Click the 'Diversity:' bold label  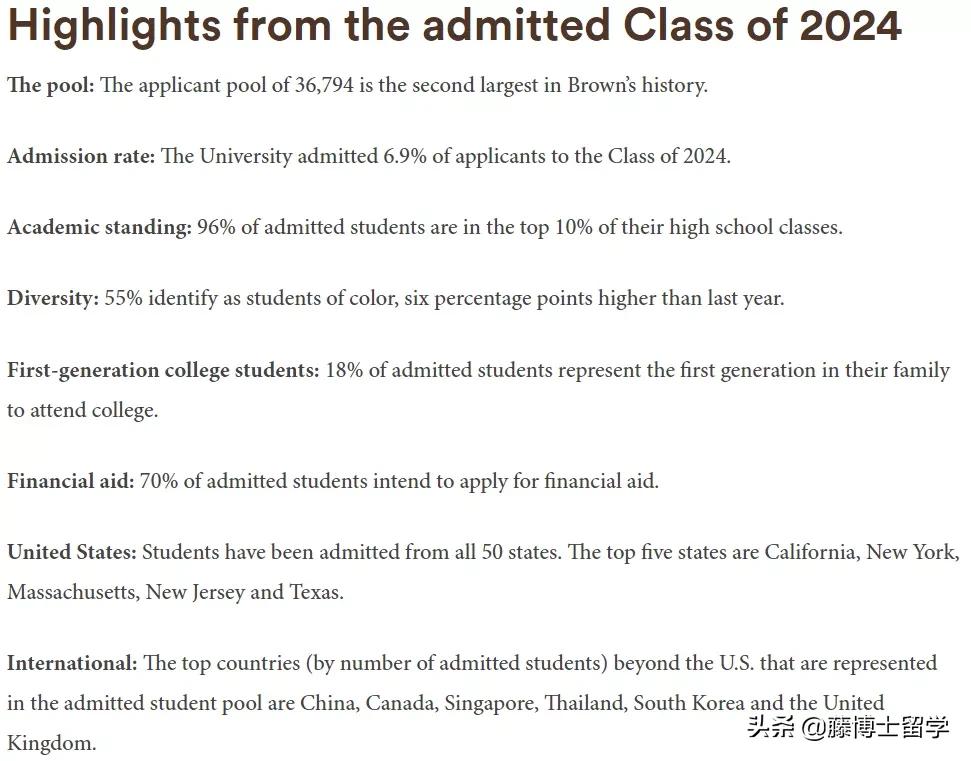click(53, 298)
